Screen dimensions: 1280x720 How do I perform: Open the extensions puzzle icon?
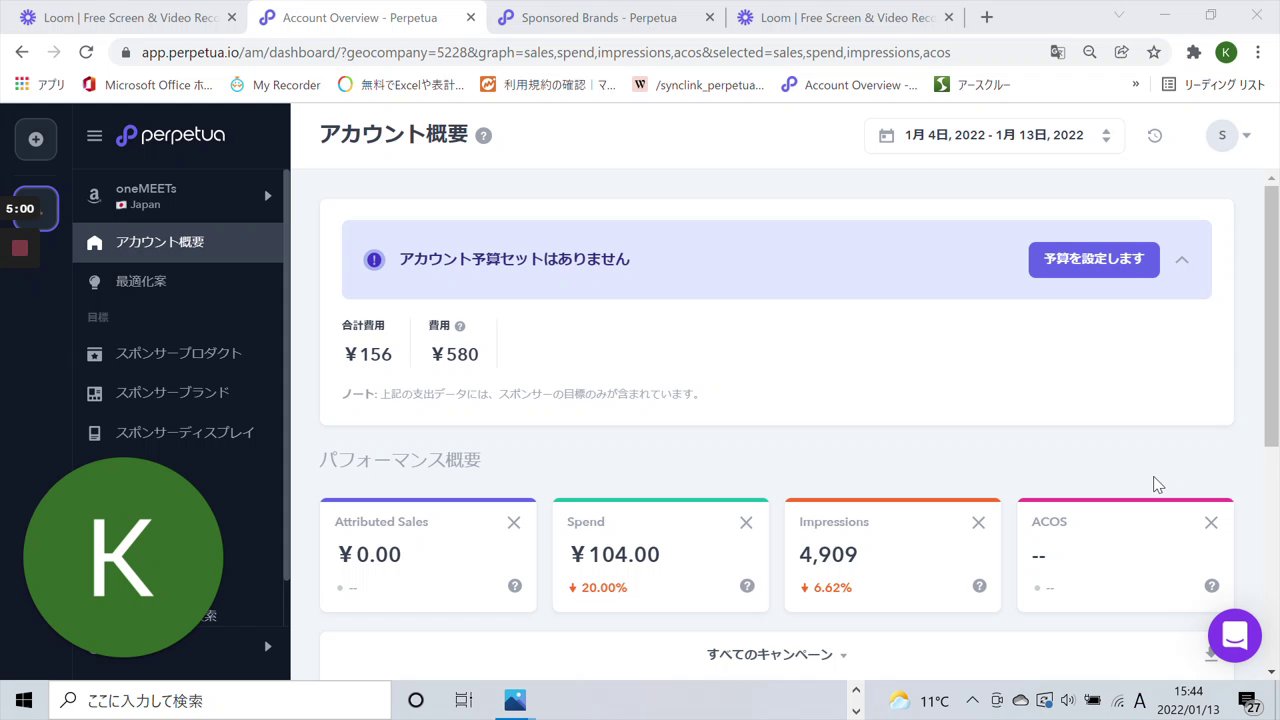[1193, 52]
